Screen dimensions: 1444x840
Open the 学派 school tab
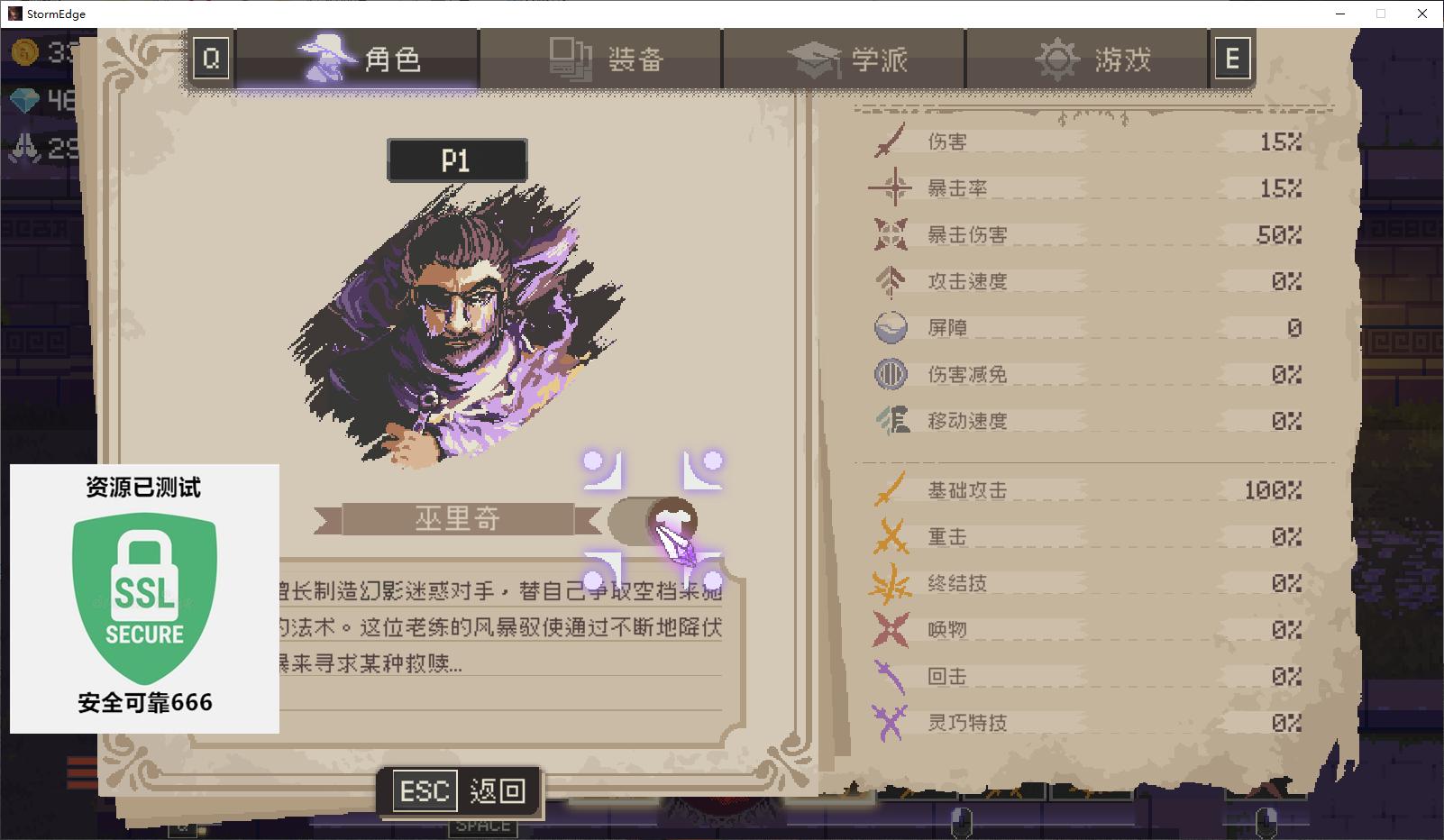tap(845, 59)
